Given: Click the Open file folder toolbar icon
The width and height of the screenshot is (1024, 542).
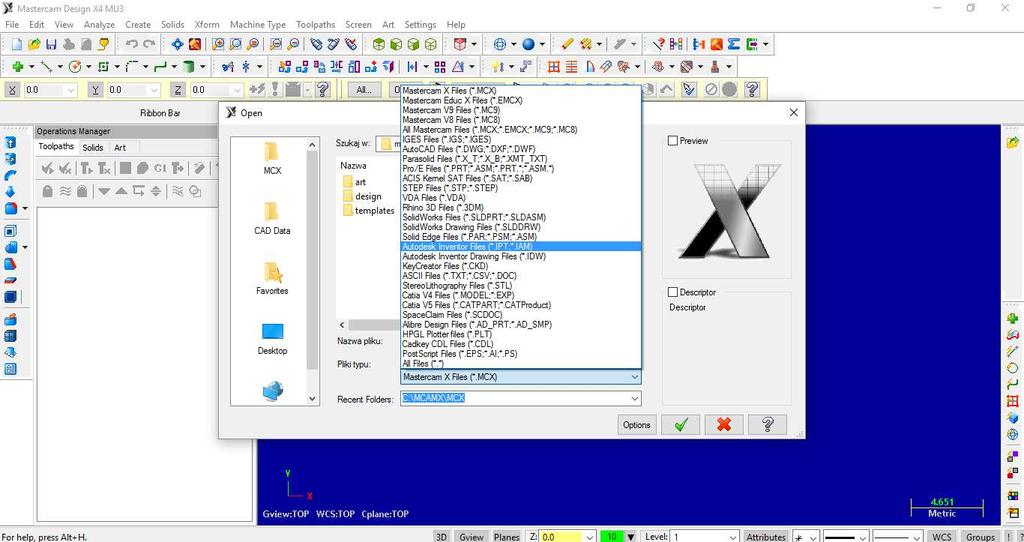Looking at the screenshot, I should (x=34, y=44).
